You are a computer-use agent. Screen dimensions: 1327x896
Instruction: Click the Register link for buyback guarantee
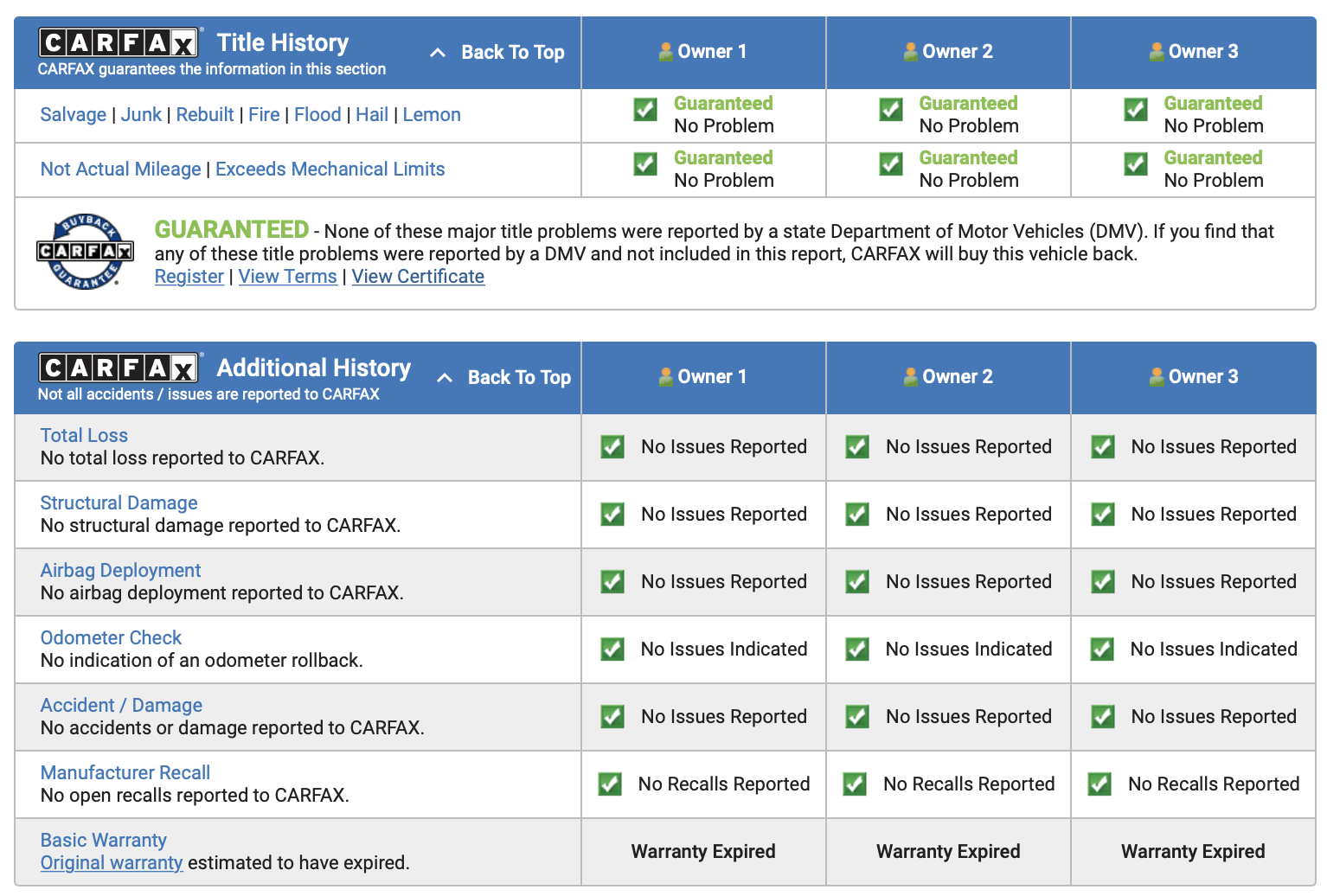189,276
